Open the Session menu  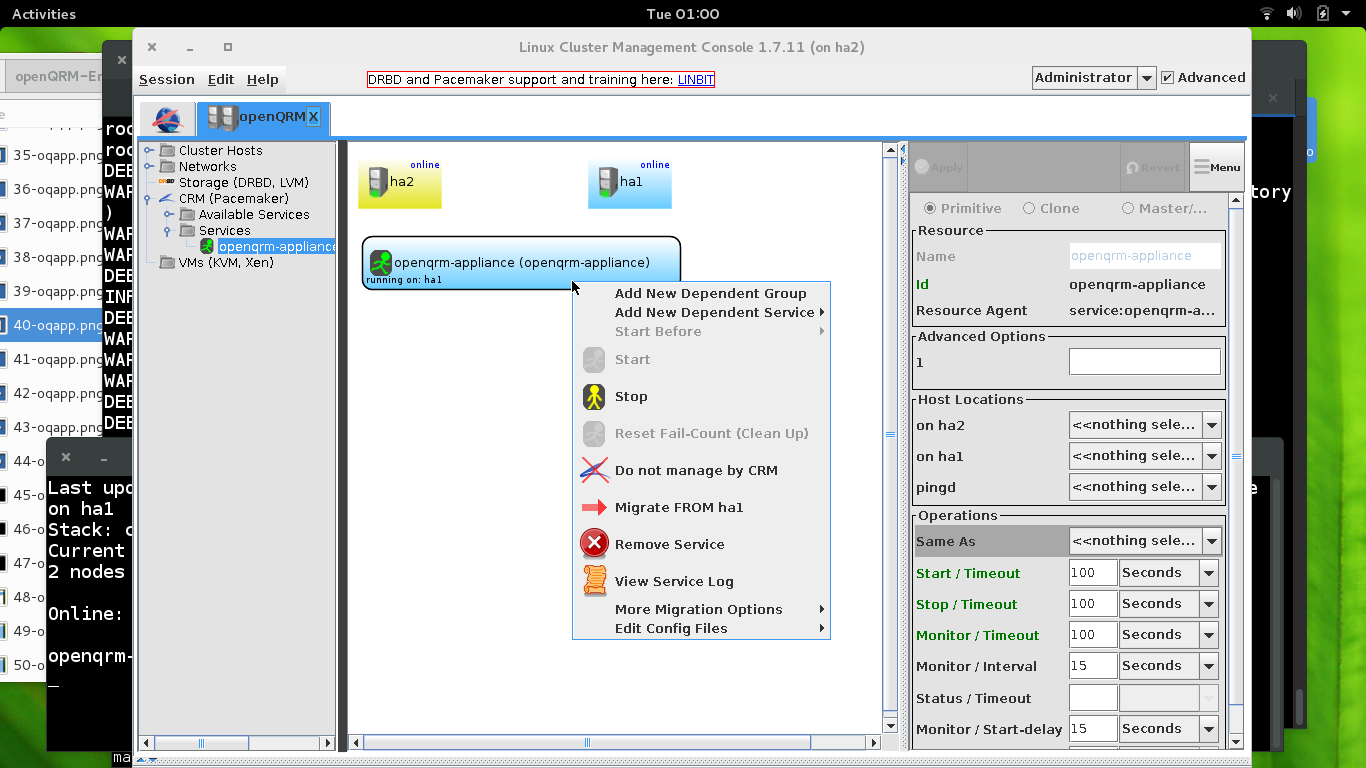167,80
